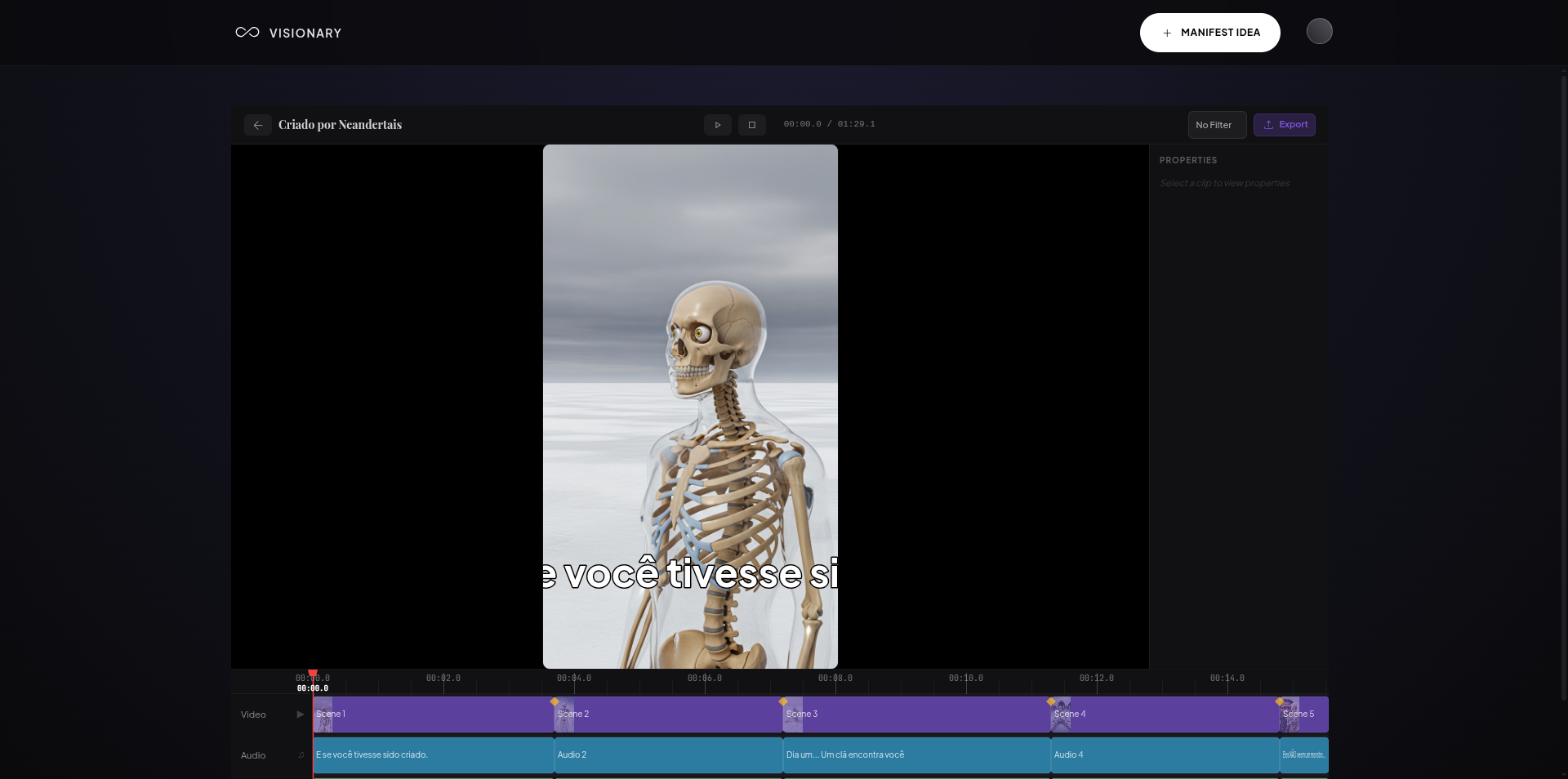This screenshot has width=1568, height=779.
Task: Click the back arrow beside the project title
Action: pos(257,125)
